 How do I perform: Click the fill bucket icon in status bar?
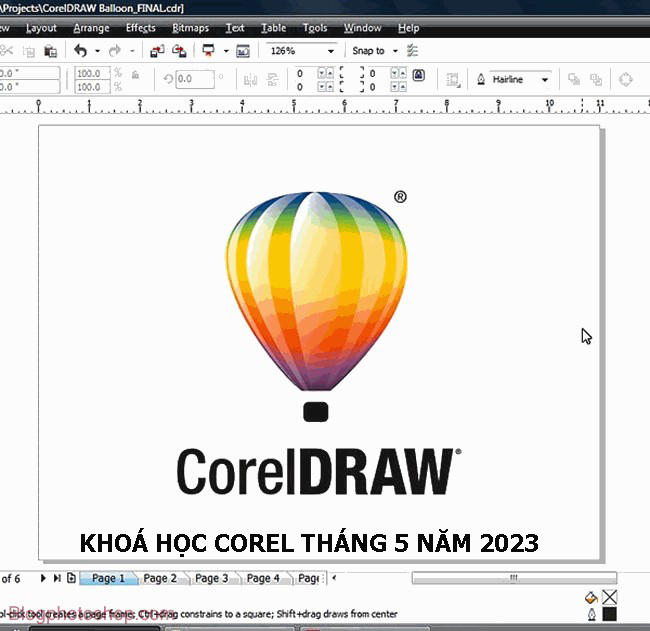(x=591, y=597)
